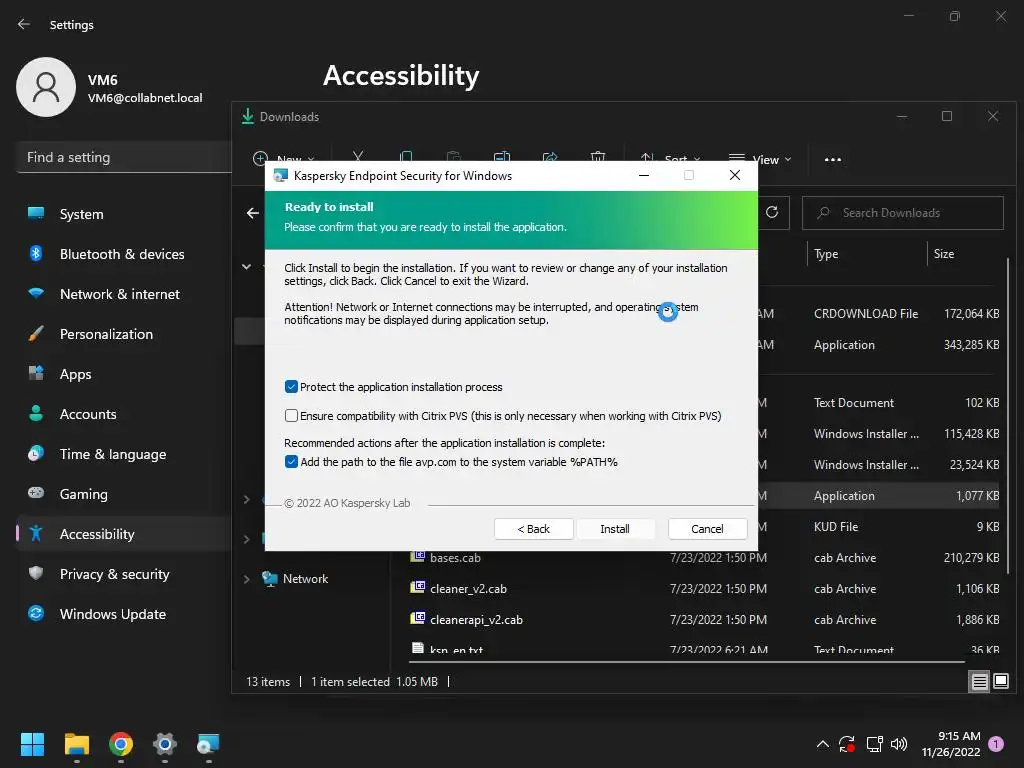Click the Copy icon in Explorer toolbar
The image size is (1024, 768).
[x=406, y=157]
